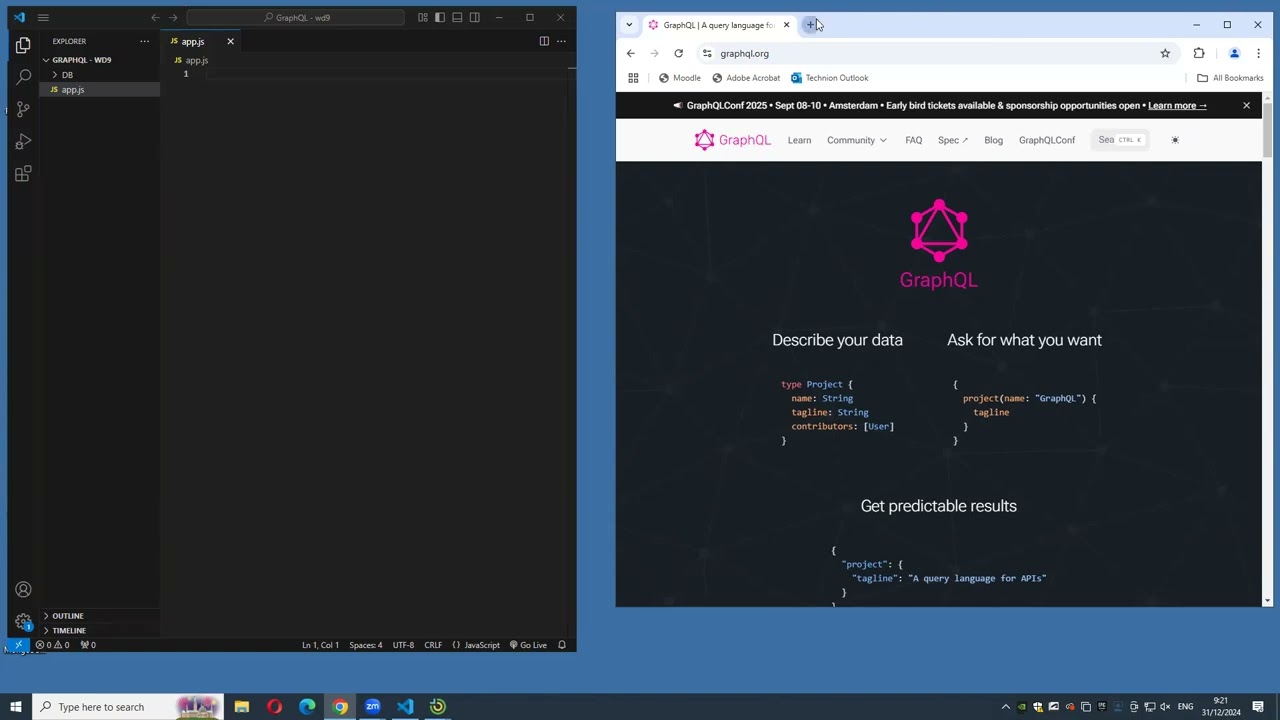Open the Search view in VS Code activity bar
The image size is (1280, 720).
(23, 77)
